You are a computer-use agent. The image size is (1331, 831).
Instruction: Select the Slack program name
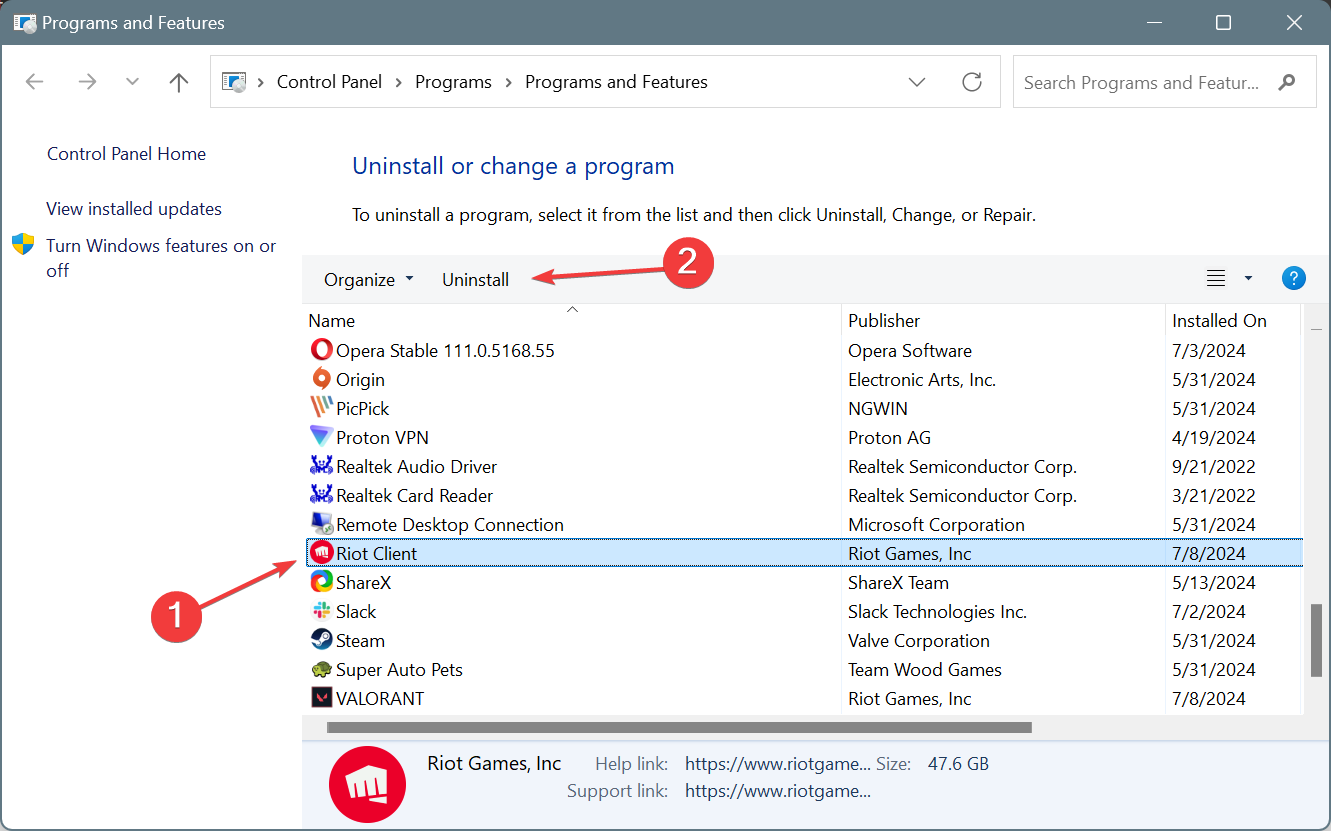[x=356, y=612]
